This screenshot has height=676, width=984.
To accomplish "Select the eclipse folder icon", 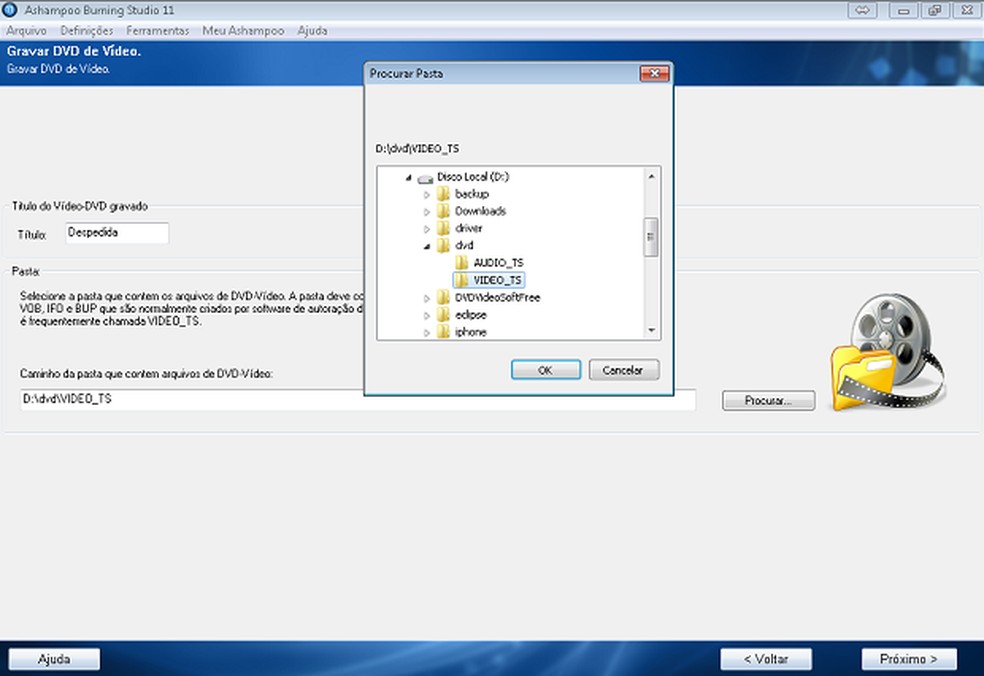I will 443,314.
